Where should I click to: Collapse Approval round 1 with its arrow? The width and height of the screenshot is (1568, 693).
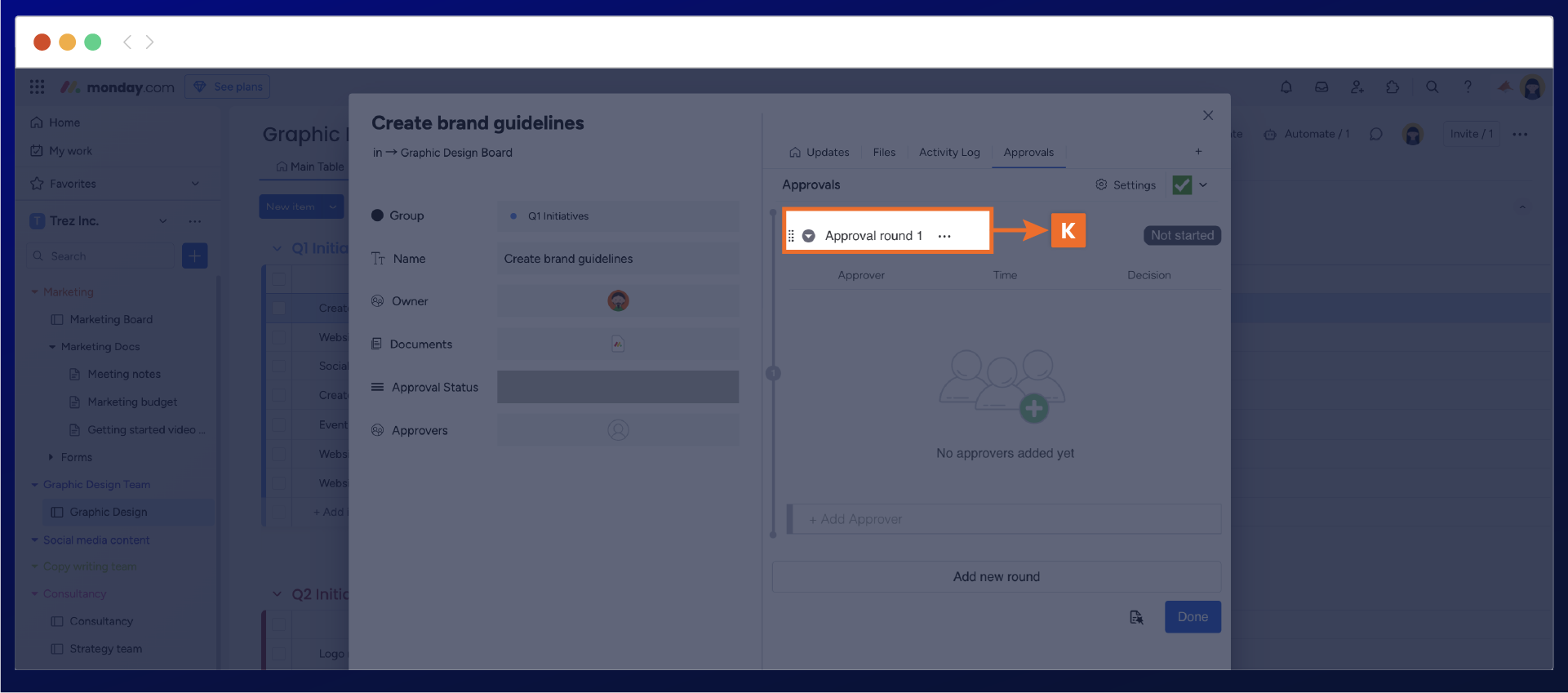808,236
